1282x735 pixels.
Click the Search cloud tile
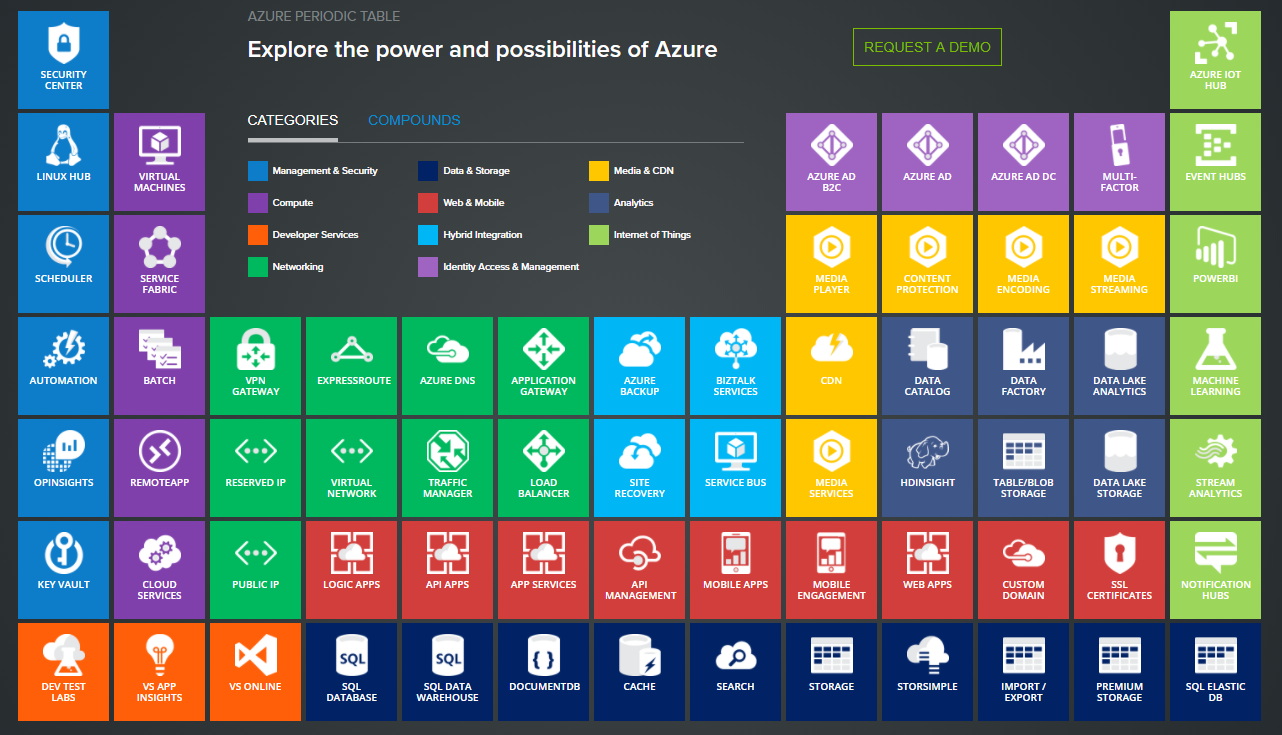point(735,671)
